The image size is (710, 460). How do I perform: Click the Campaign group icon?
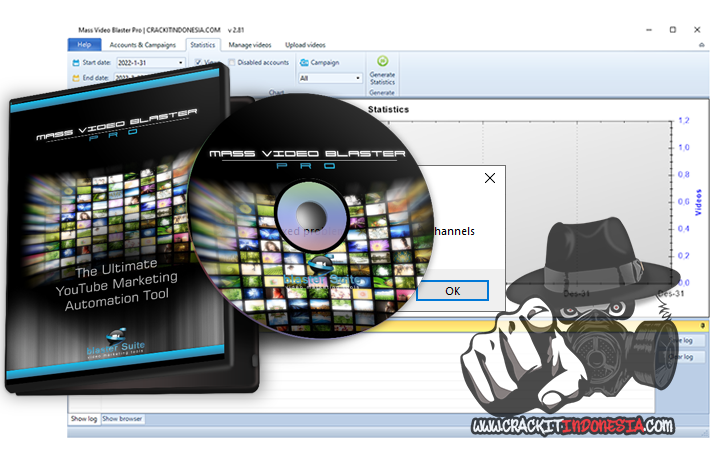(x=303, y=62)
